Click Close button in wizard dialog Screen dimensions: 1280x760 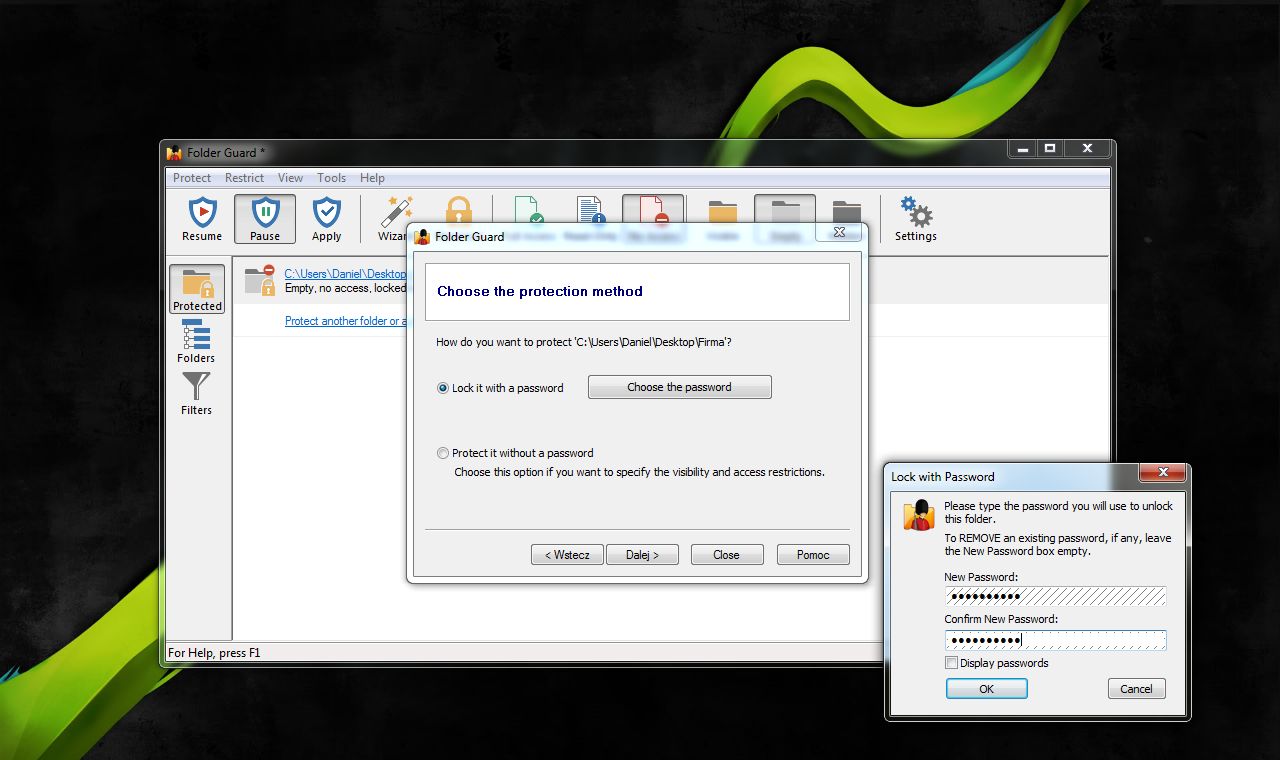point(727,555)
